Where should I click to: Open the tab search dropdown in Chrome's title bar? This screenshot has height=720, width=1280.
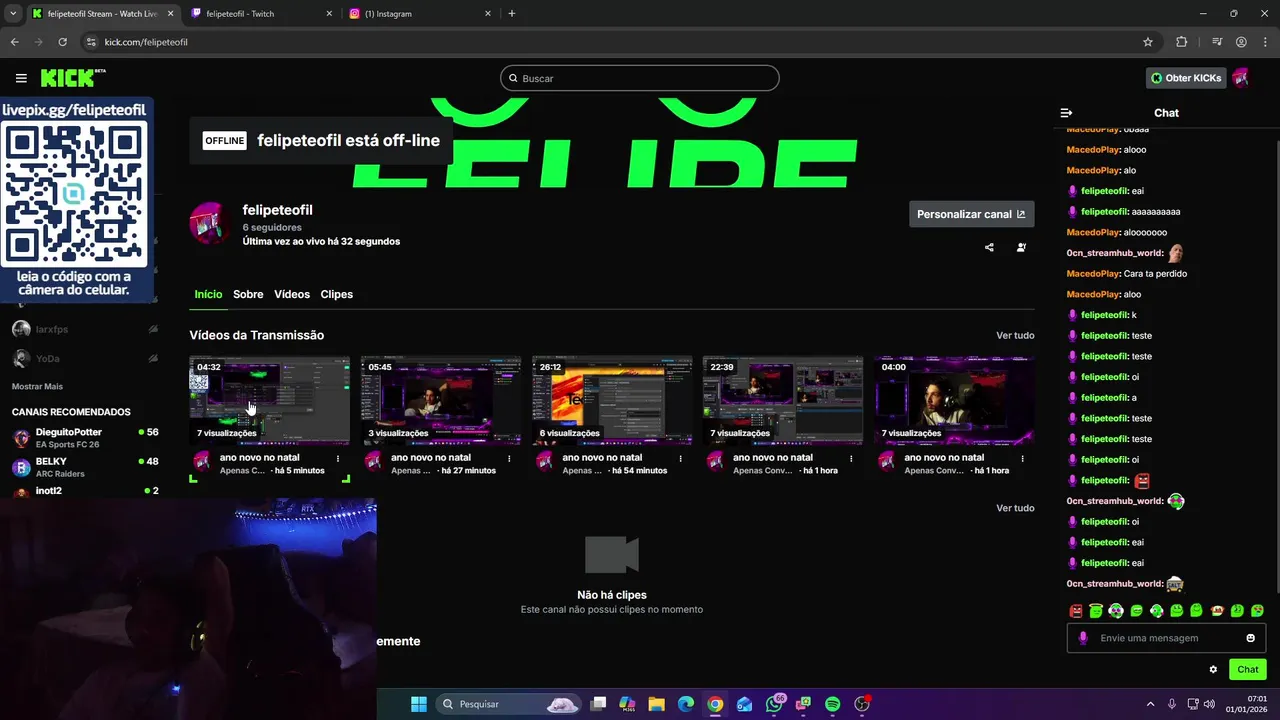click(x=13, y=14)
